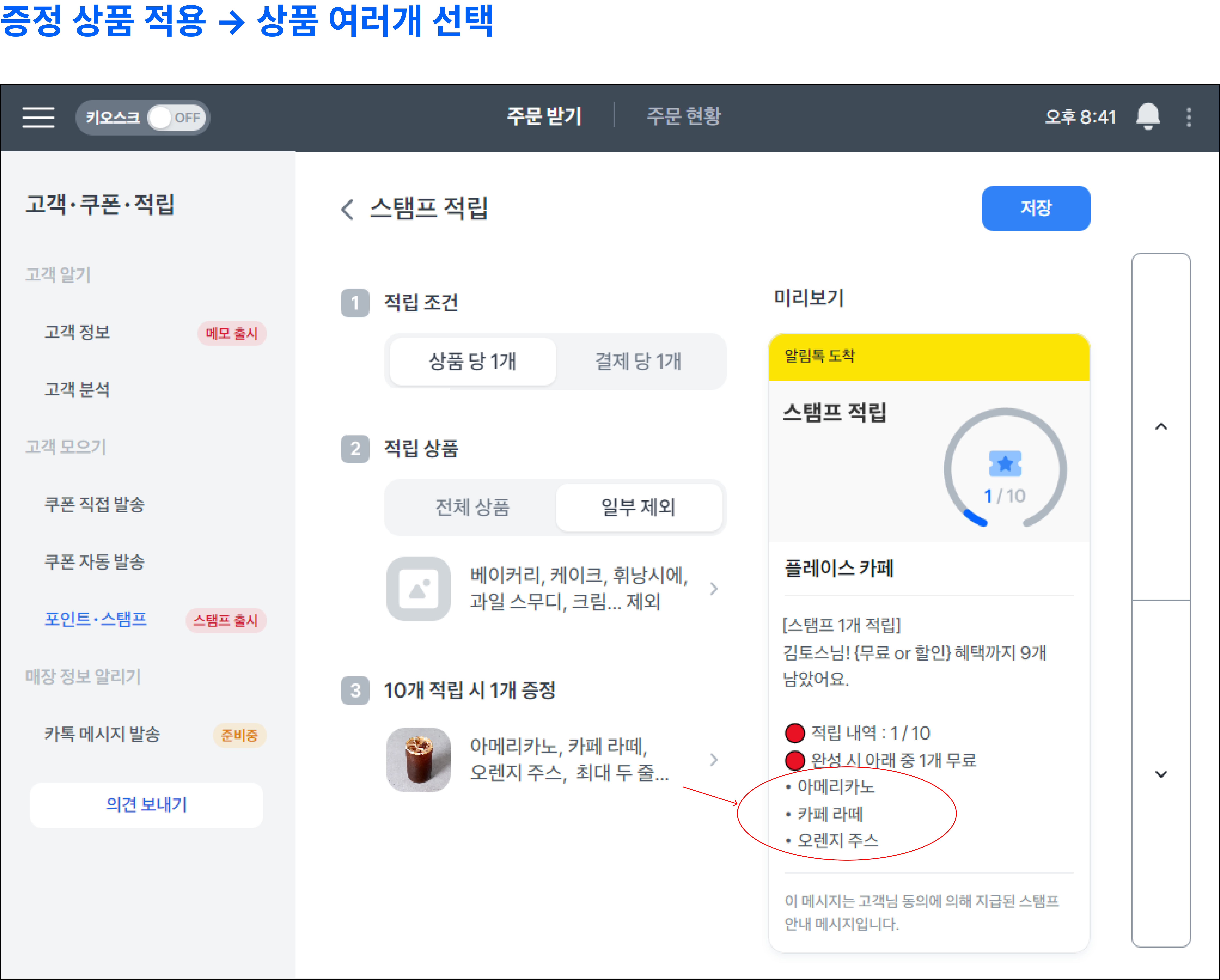This screenshot has height=980, width=1220.
Task: Expand the excluded products list chevron
Action: tap(713, 588)
